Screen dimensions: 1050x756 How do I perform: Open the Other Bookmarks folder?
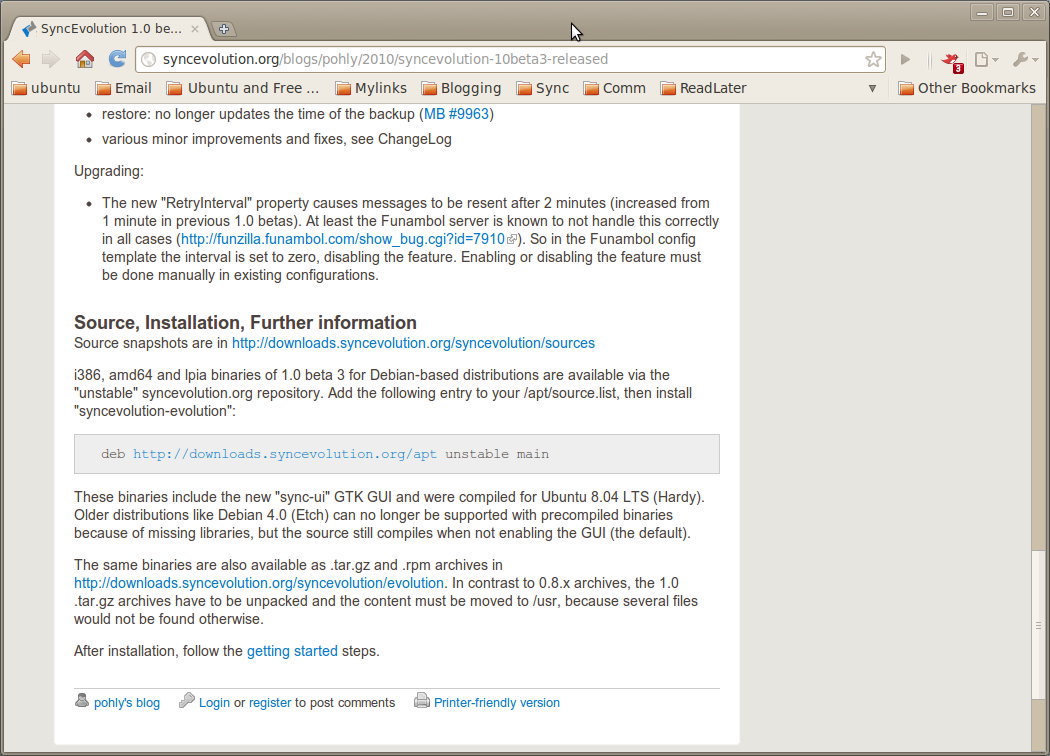(x=967, y=88)
